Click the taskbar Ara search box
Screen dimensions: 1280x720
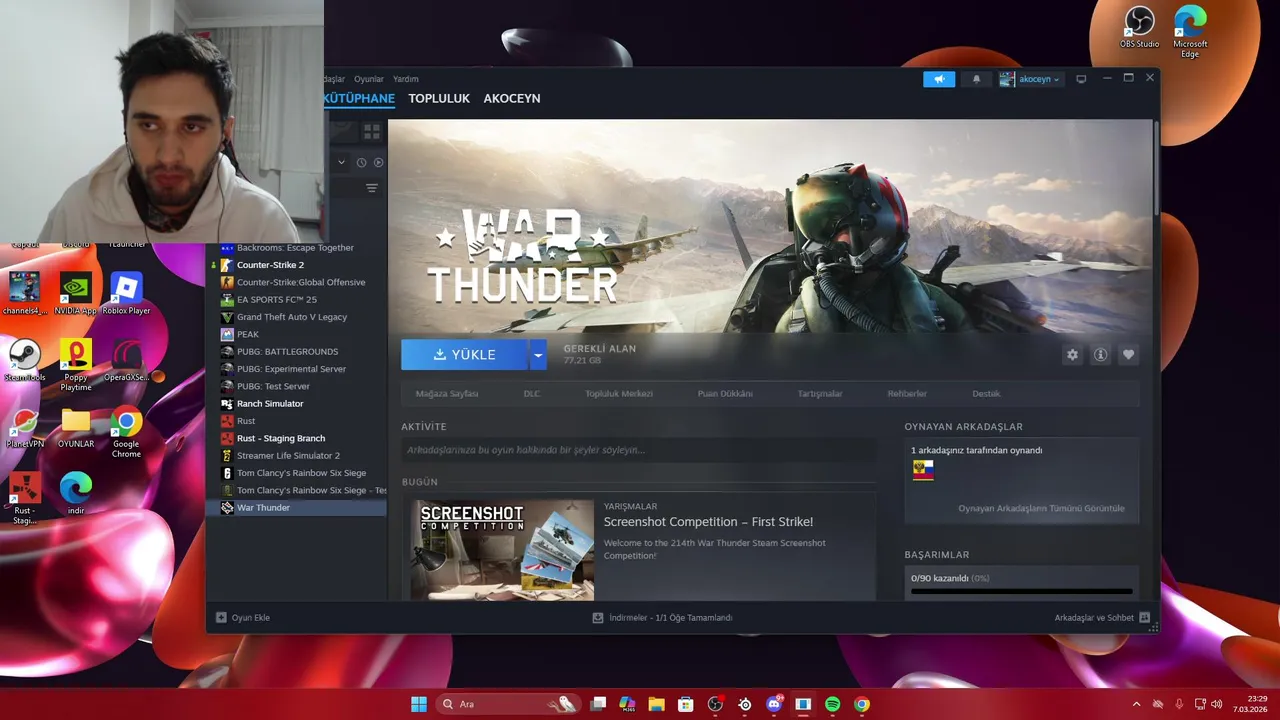click(508, 704)
